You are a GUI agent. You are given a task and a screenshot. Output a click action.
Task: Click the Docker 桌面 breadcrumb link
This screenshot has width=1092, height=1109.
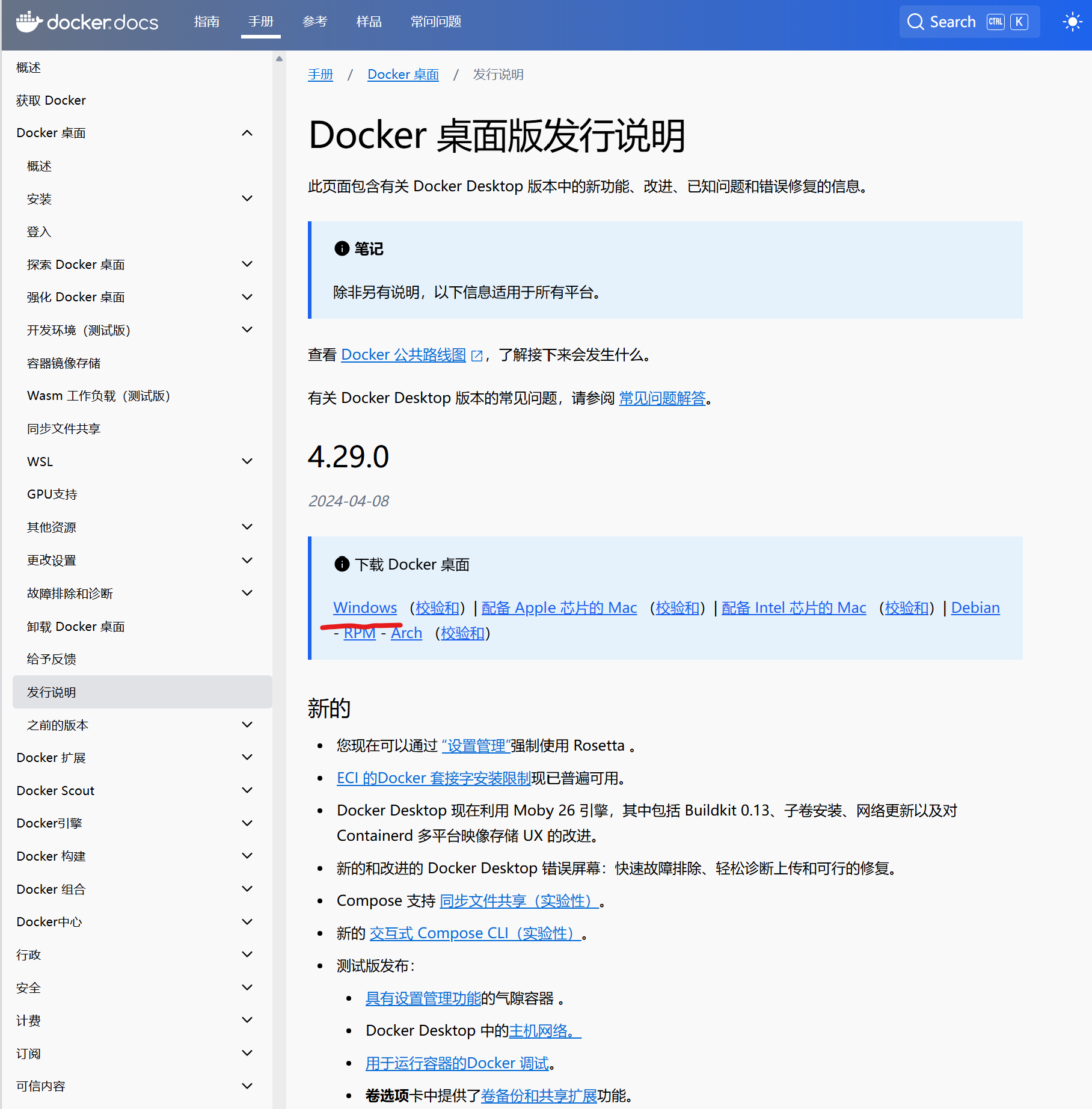(x=403, y=75)
